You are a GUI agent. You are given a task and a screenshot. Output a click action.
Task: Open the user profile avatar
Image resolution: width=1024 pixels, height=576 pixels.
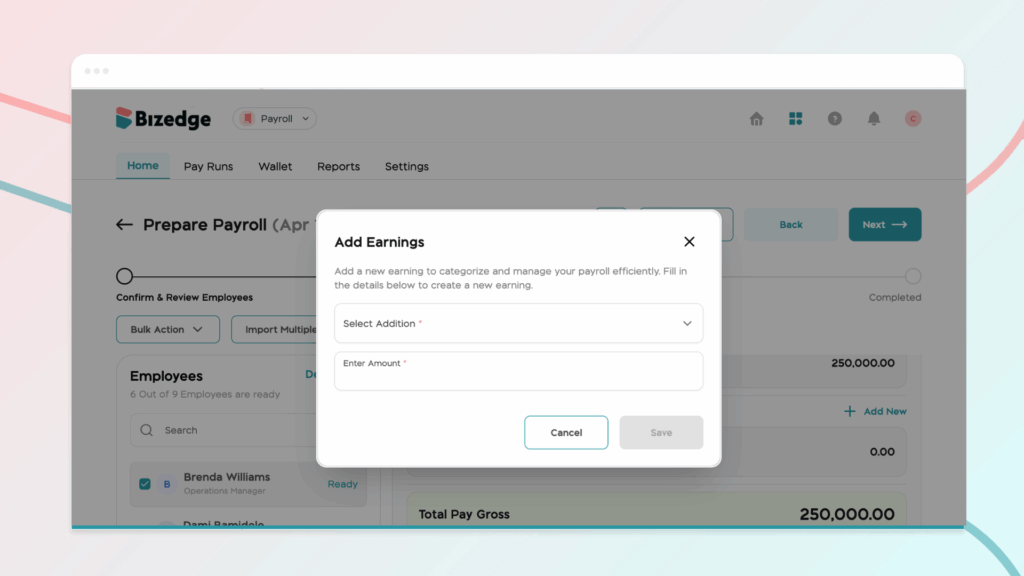click(x=912, y=119)
